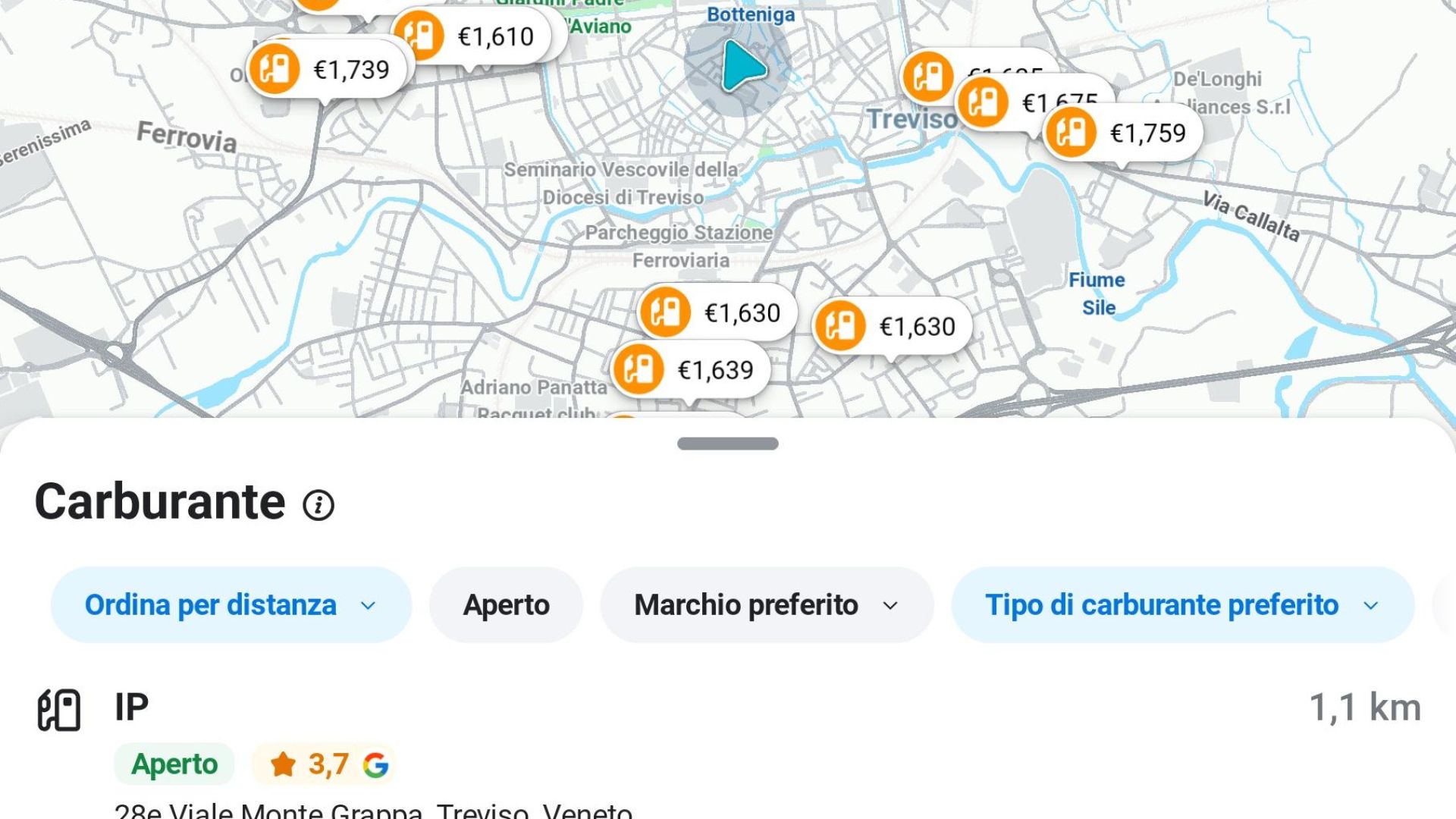Tap the green Aperto status badge

(x=174, y=764)
